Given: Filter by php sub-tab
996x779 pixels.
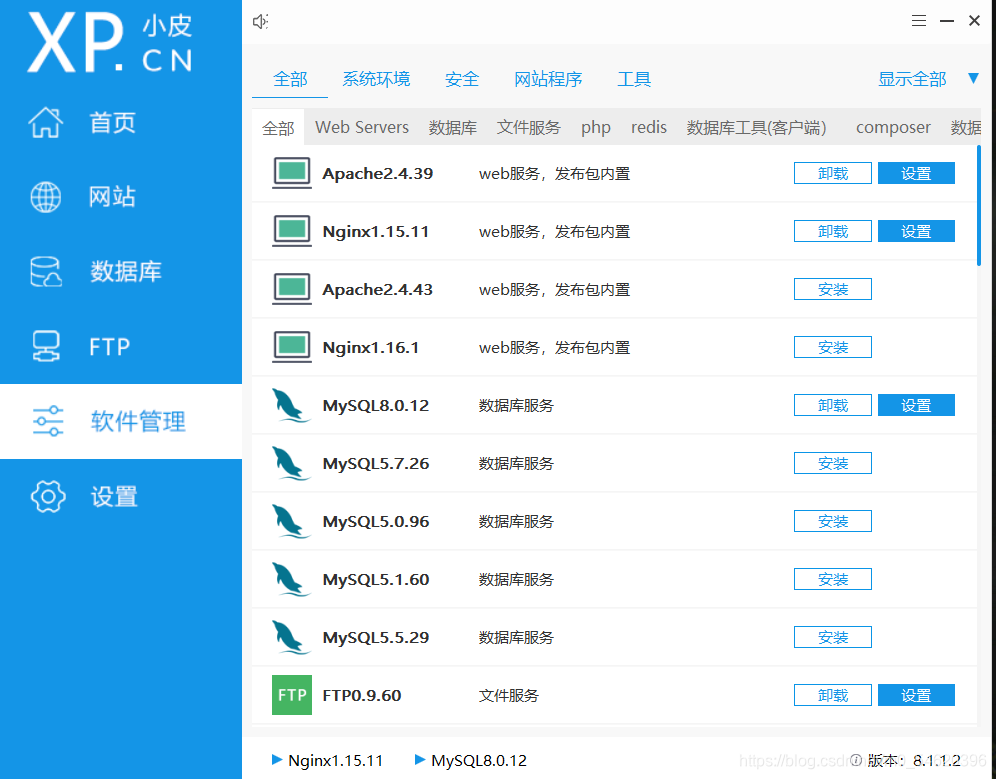Looking at the screenshot, I should click(x=596, y=128).
